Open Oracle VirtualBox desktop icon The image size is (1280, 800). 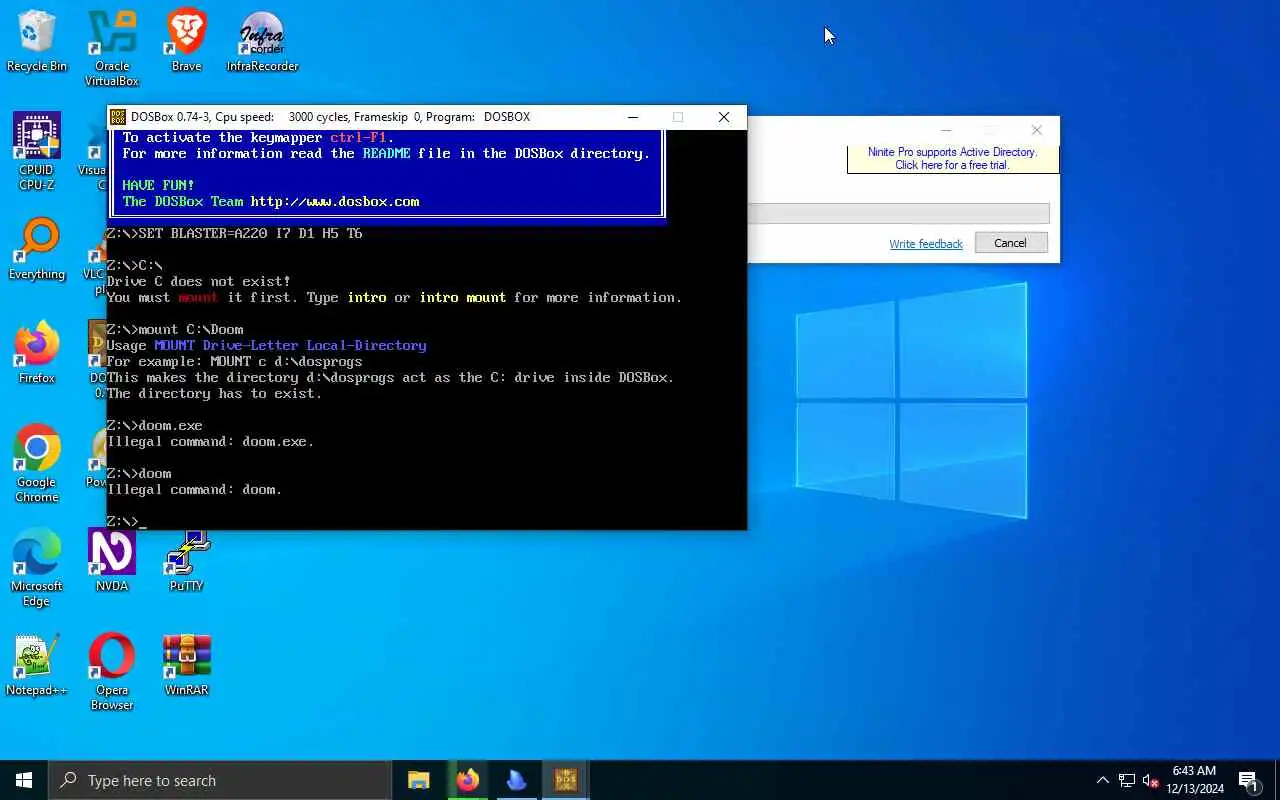point(112,49)
